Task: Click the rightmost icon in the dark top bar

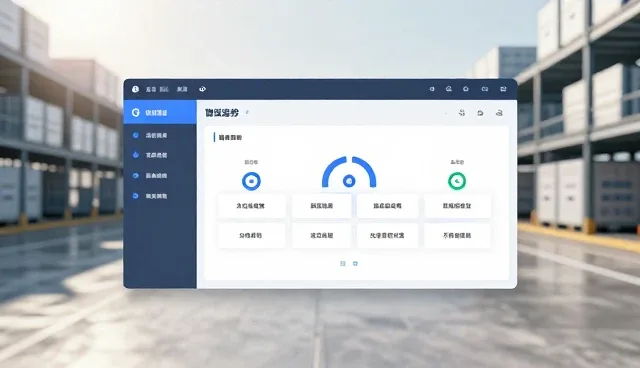Action: [503, 89]
